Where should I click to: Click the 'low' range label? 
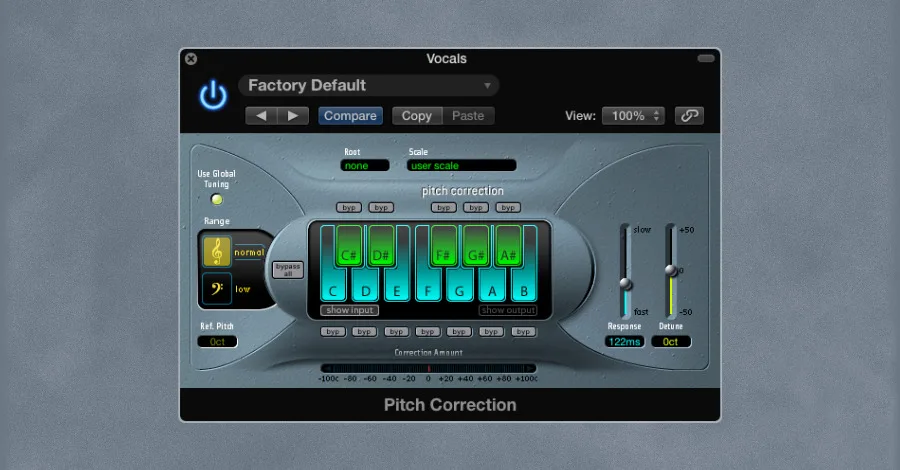tap(243, 289)
